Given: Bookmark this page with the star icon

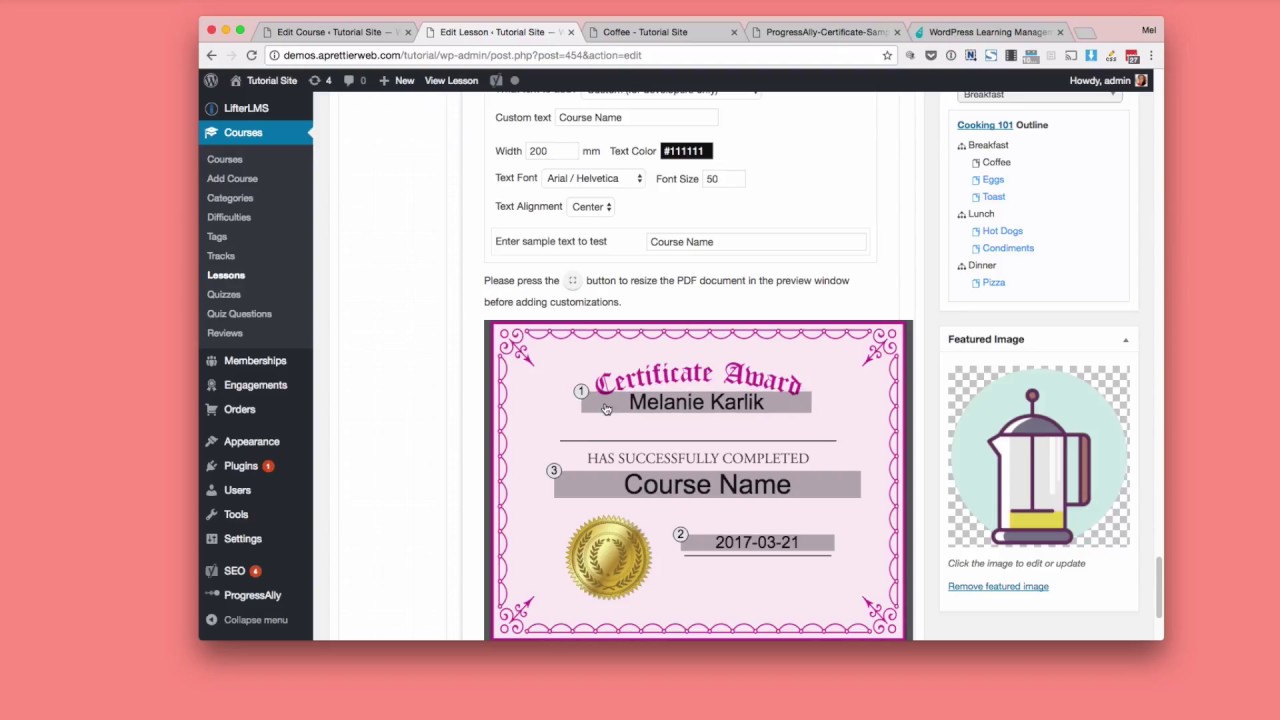Looking at the screenshot, I should [x=886, y=55].
